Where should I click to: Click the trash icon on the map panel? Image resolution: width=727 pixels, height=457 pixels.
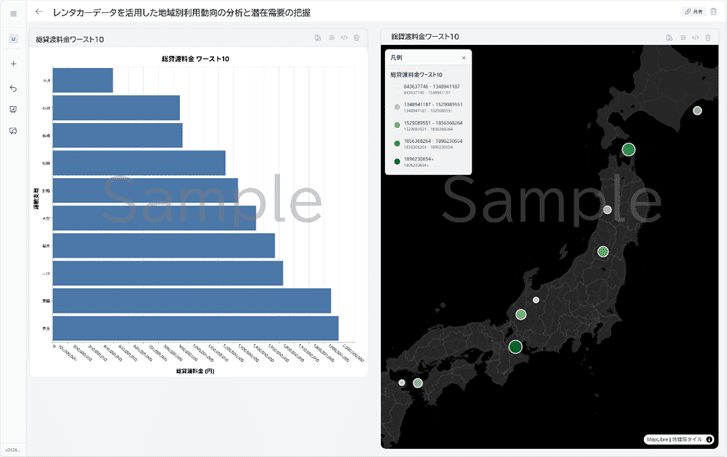click(708, 38)
